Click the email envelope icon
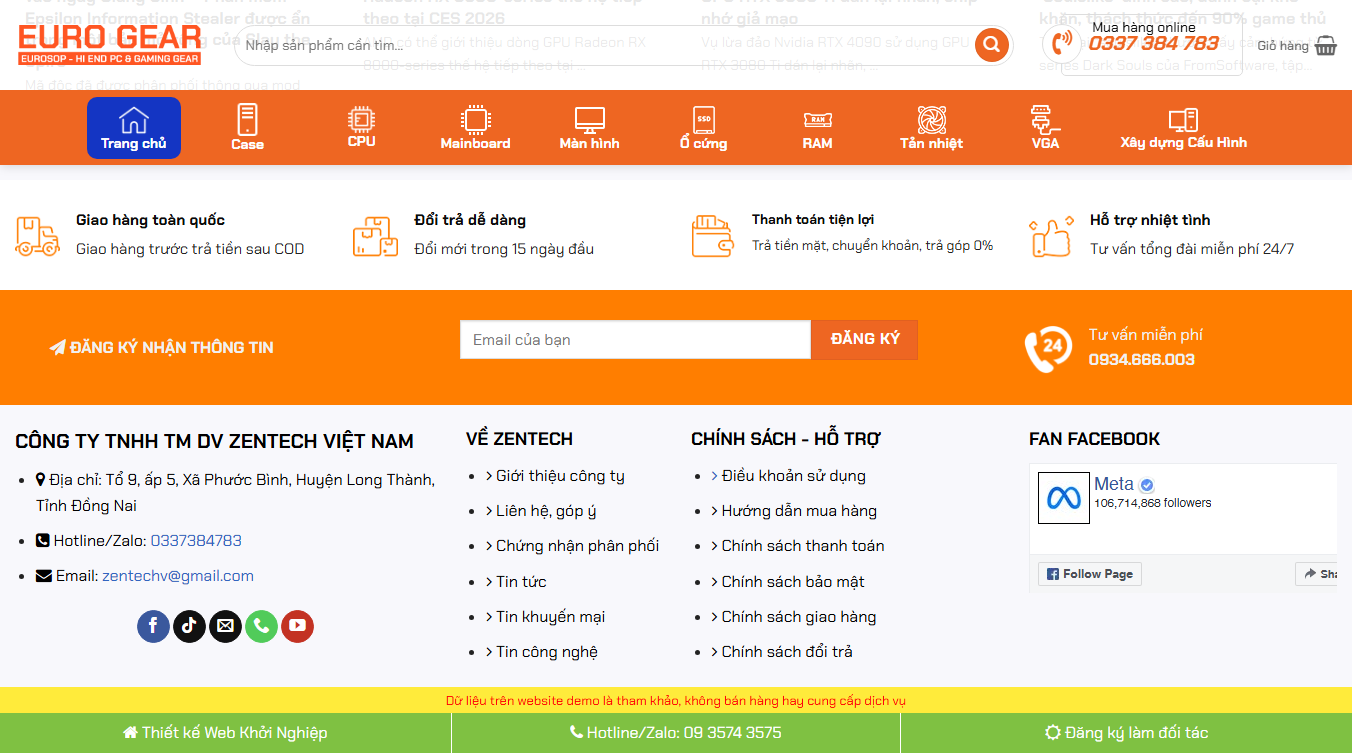1352x753 pixels. [225, 626]
